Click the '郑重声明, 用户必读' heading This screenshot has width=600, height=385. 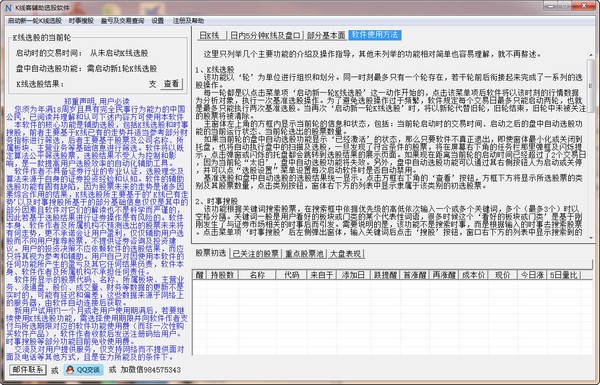[97, 101]
